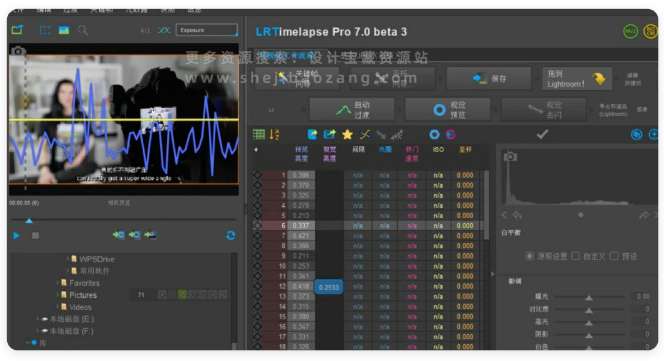Adjust the 阴影 shadows slider

589,335
